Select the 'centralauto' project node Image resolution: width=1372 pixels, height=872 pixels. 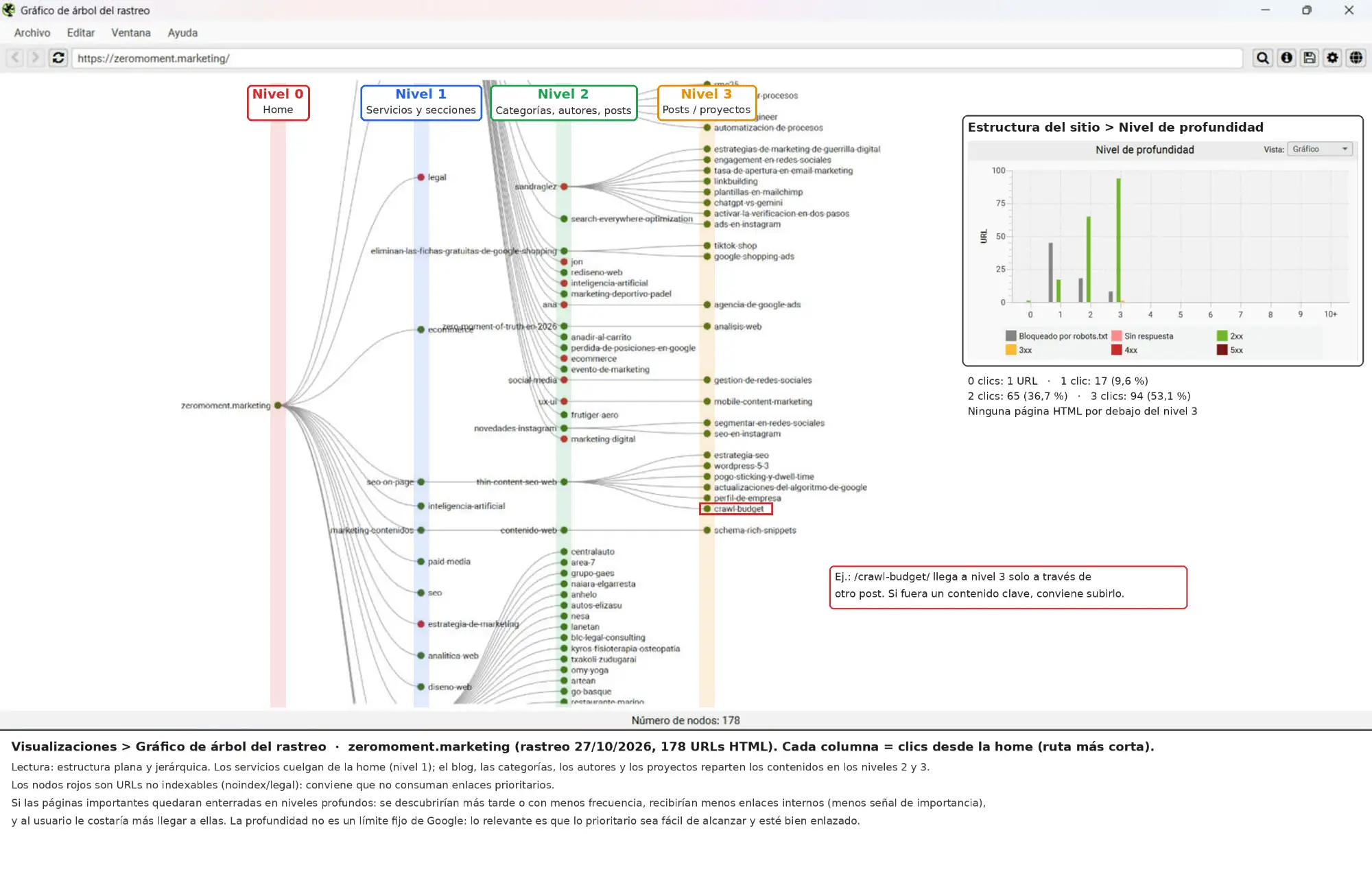pyautogui.click(x=564, y=552)
